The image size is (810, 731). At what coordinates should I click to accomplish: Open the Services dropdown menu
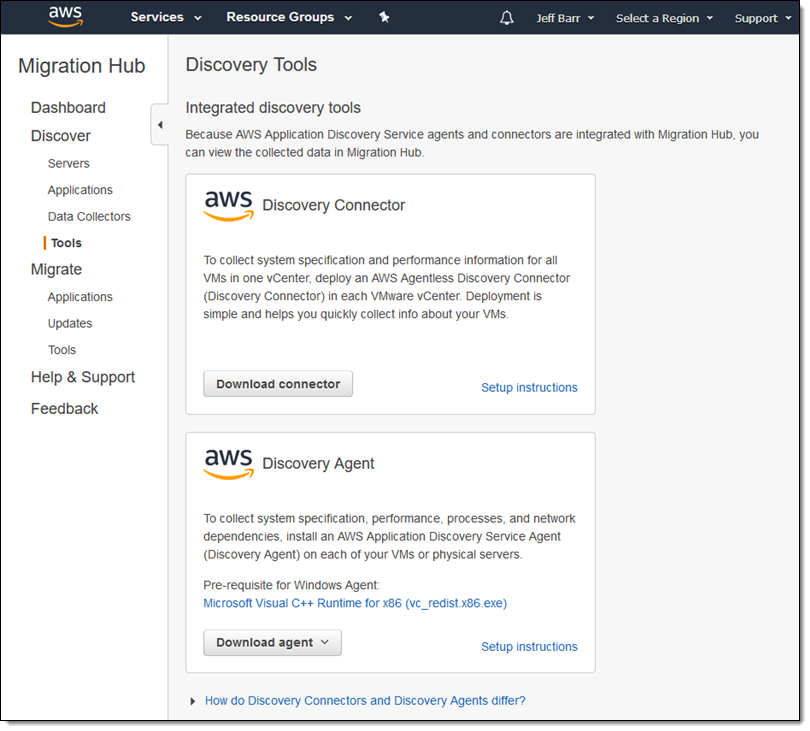tap(166, 18)
